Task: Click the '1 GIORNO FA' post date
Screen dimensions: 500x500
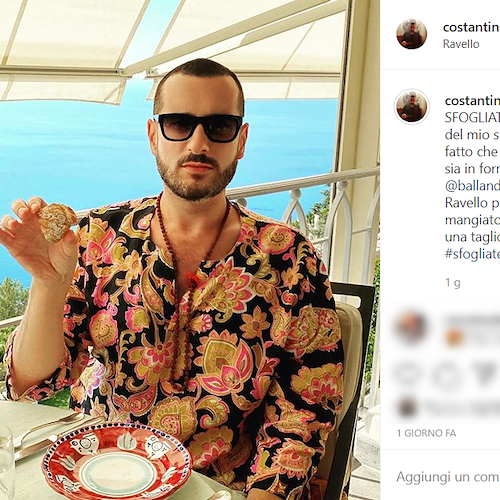Action: [426, 433]
